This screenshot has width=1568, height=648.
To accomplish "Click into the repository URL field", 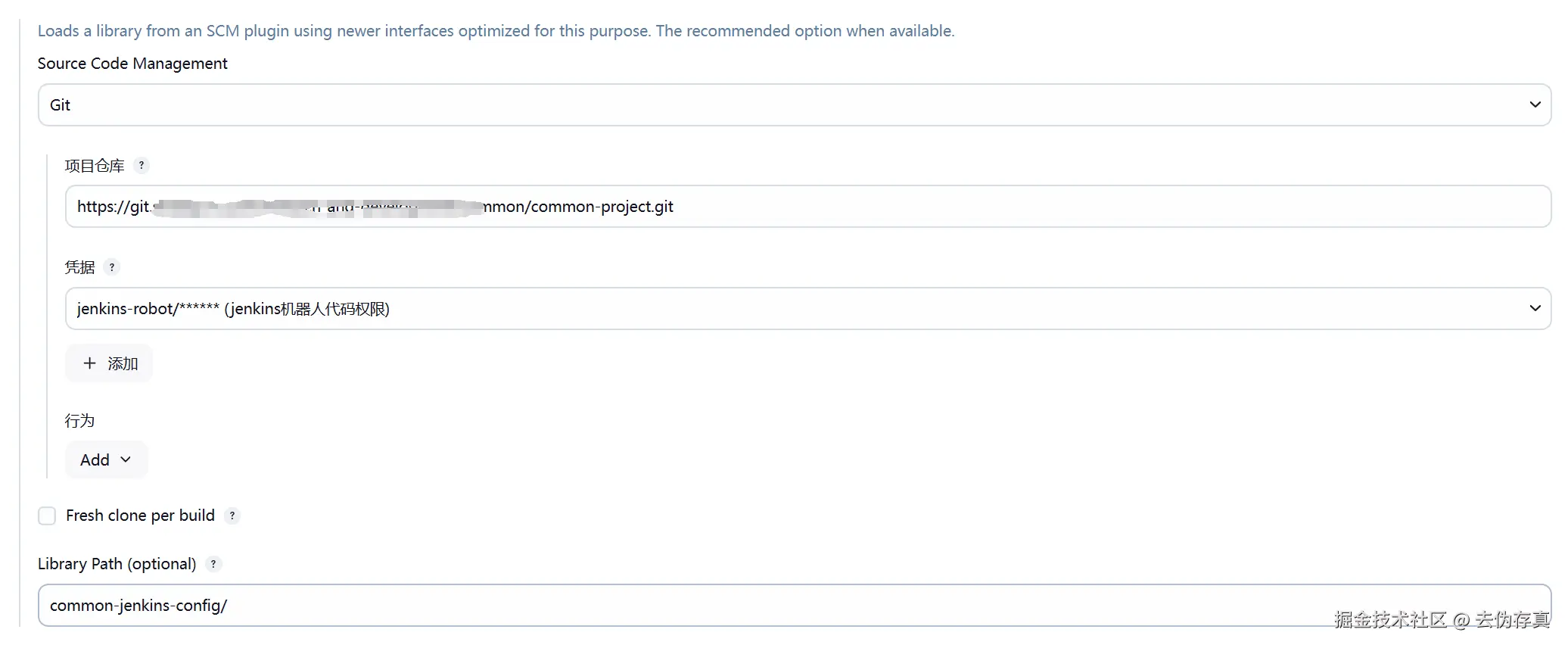I will coord(808,206).
